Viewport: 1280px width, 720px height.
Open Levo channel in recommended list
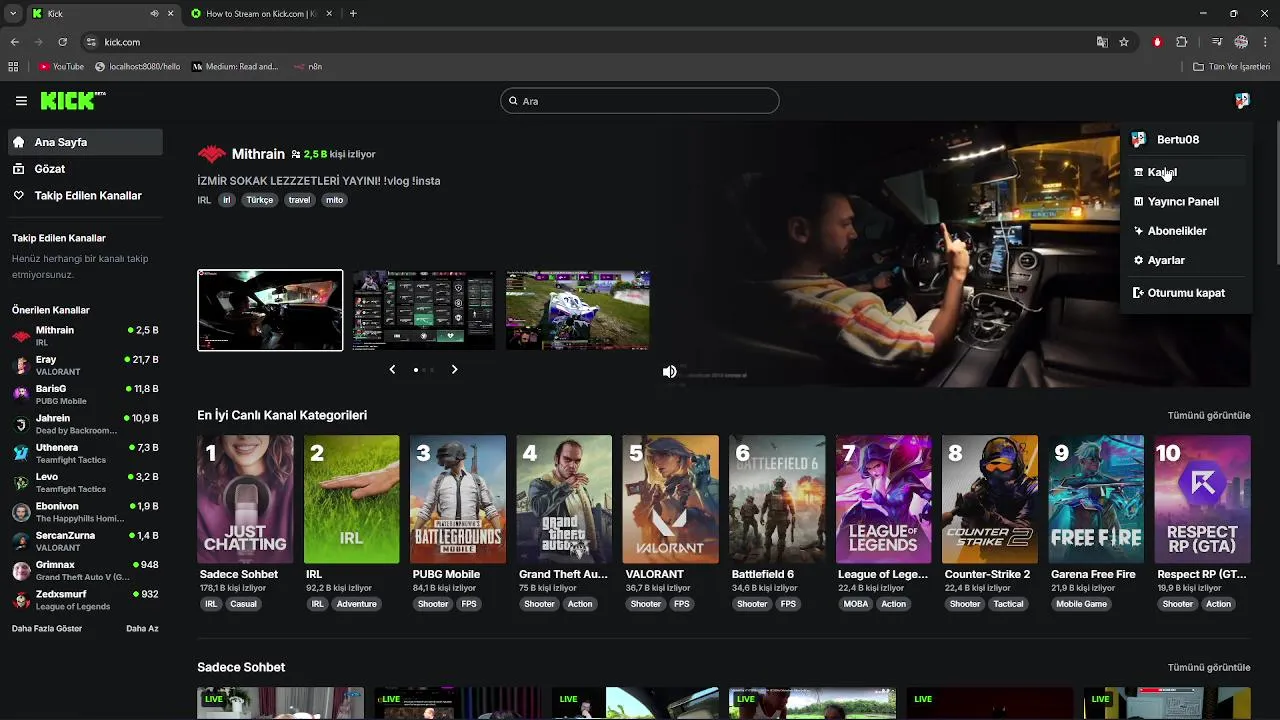(x=85, y=482)
